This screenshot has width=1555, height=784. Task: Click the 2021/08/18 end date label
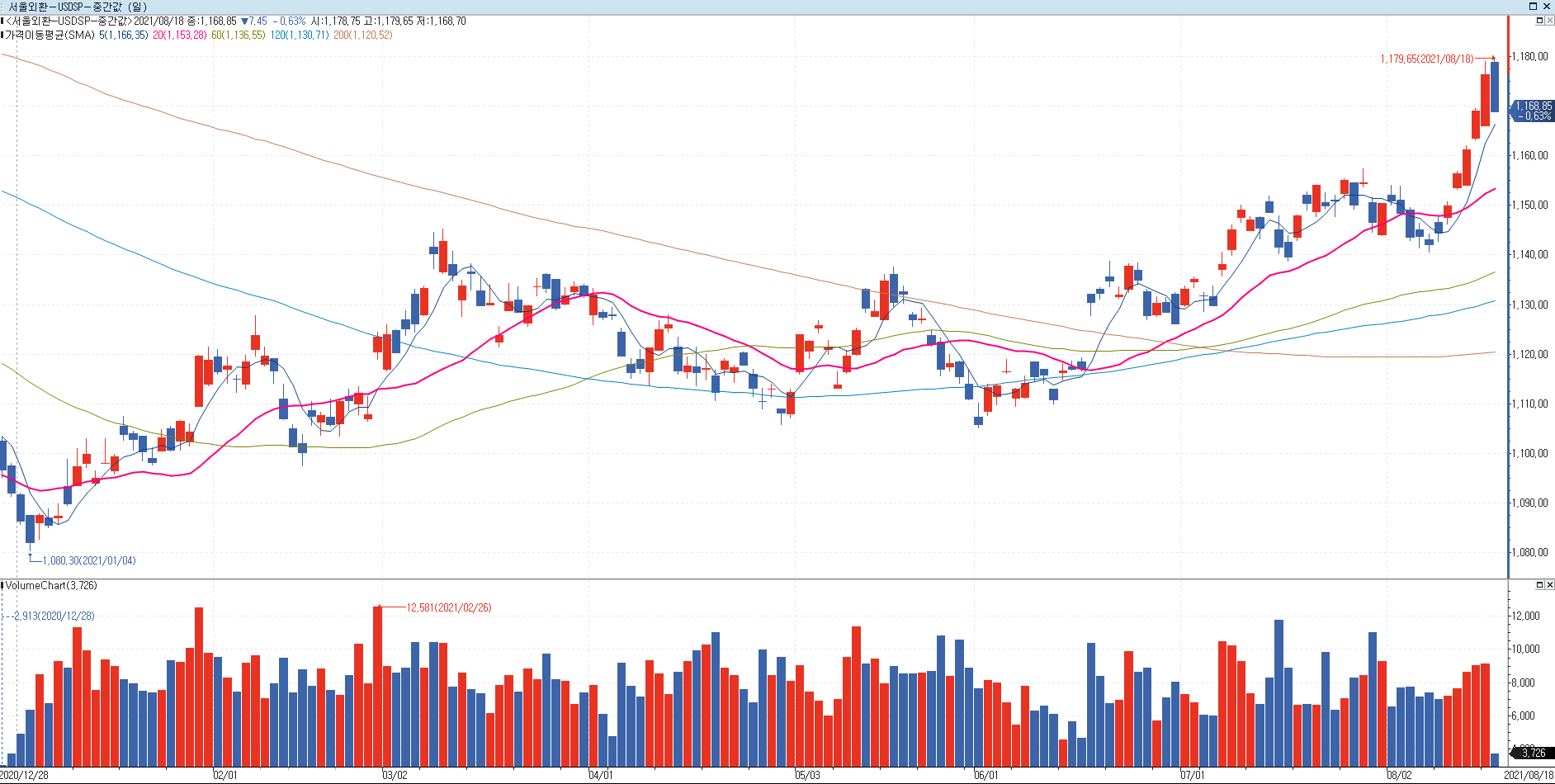coord(1529,776)
